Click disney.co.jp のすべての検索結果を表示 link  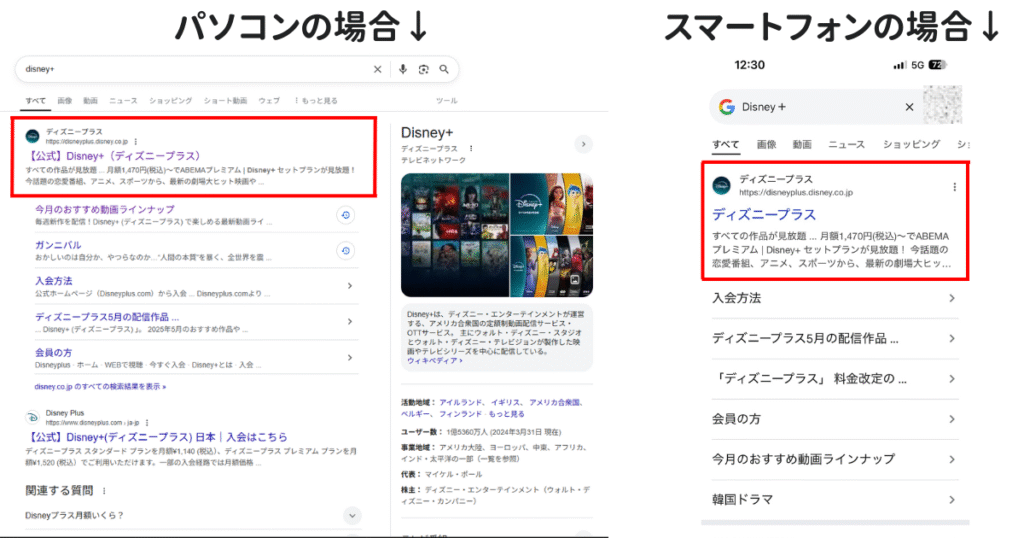(101, 387)
